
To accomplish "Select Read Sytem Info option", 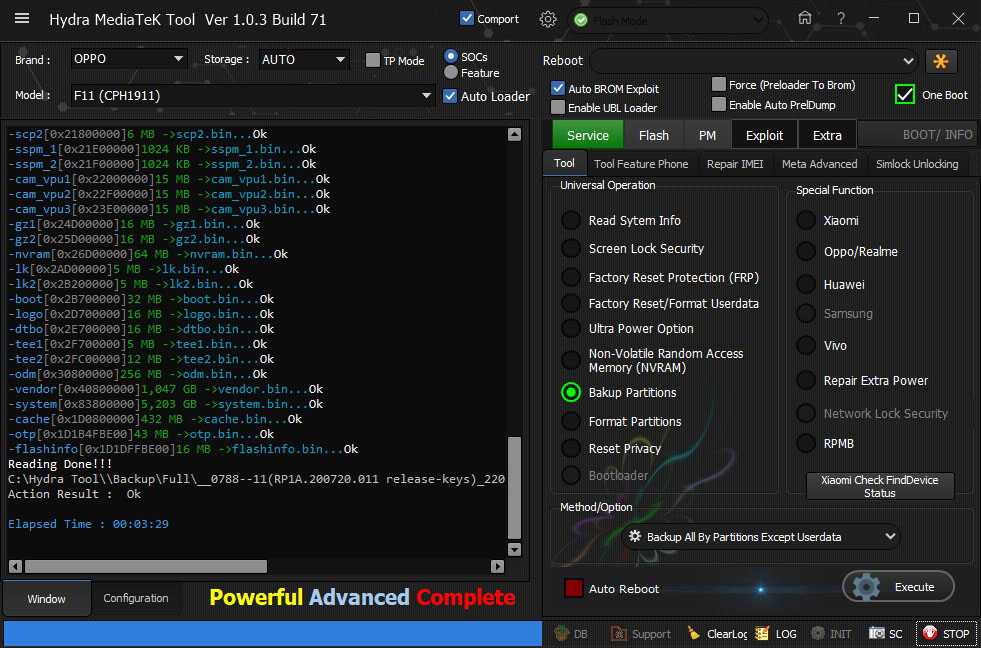I will pos(571,220).
